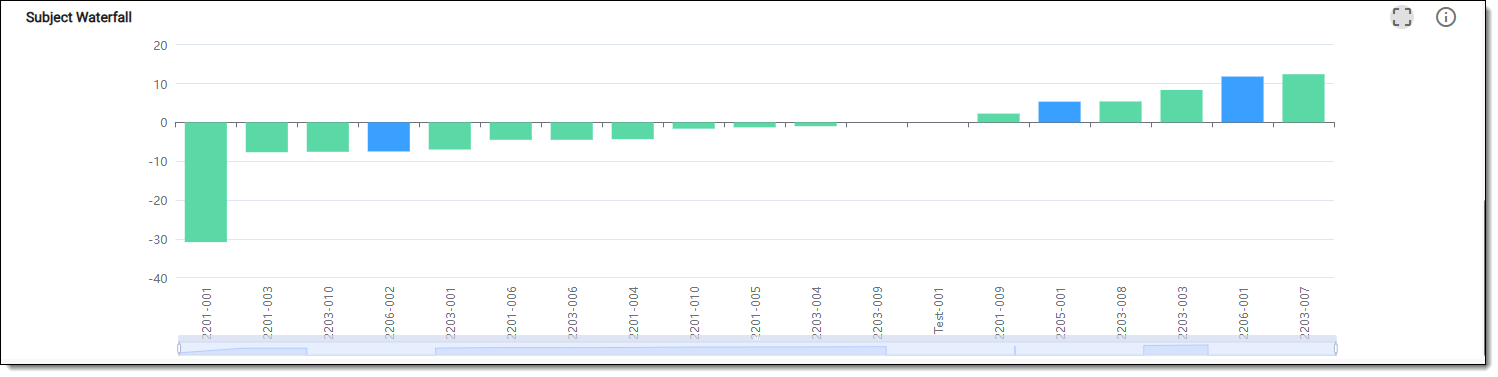Image resolution: width=1498 pixels, height=377 pixels.
Task: Click the x-axis label '2201-005'
Action: pos(756,313)
